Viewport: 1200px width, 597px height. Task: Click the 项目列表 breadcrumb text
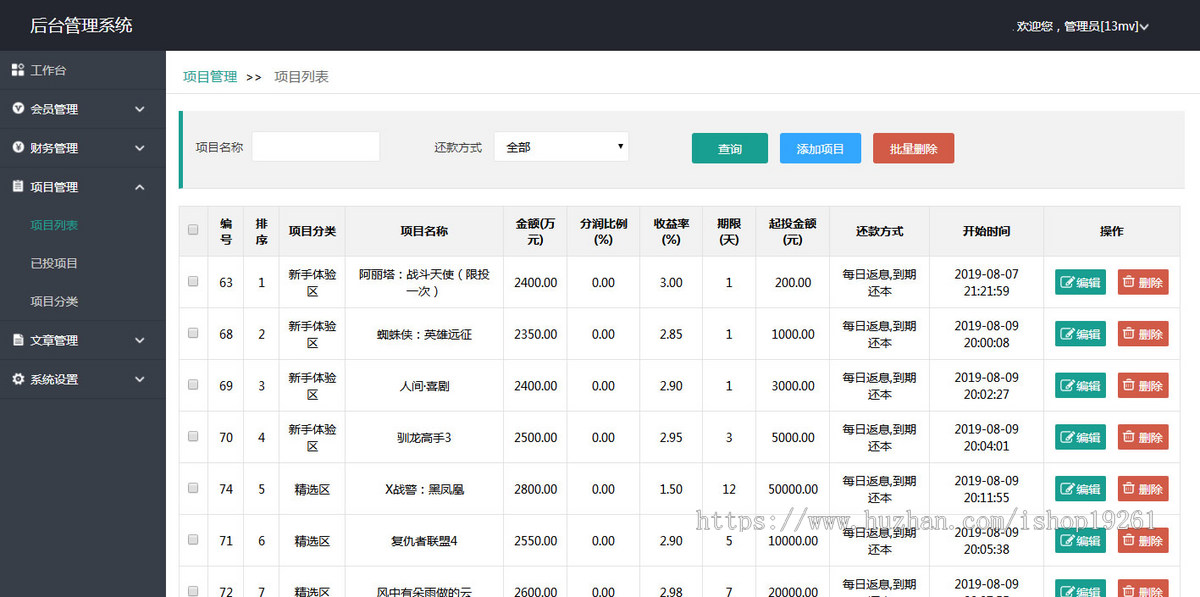[x=301, y=76]
